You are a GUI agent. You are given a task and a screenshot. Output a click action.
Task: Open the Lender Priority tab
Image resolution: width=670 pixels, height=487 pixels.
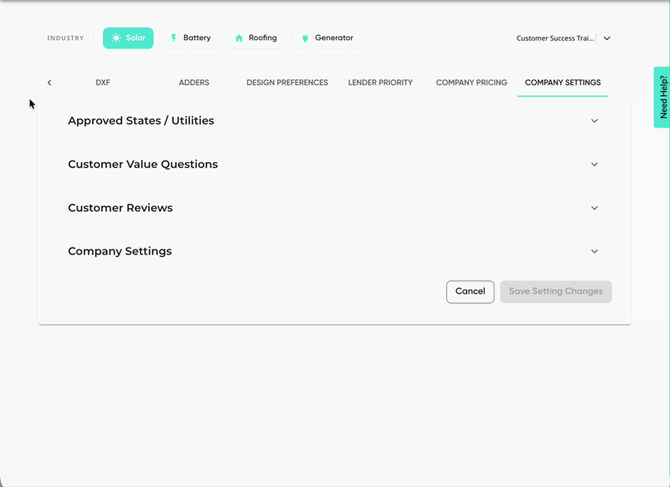(x=380, y=82)
